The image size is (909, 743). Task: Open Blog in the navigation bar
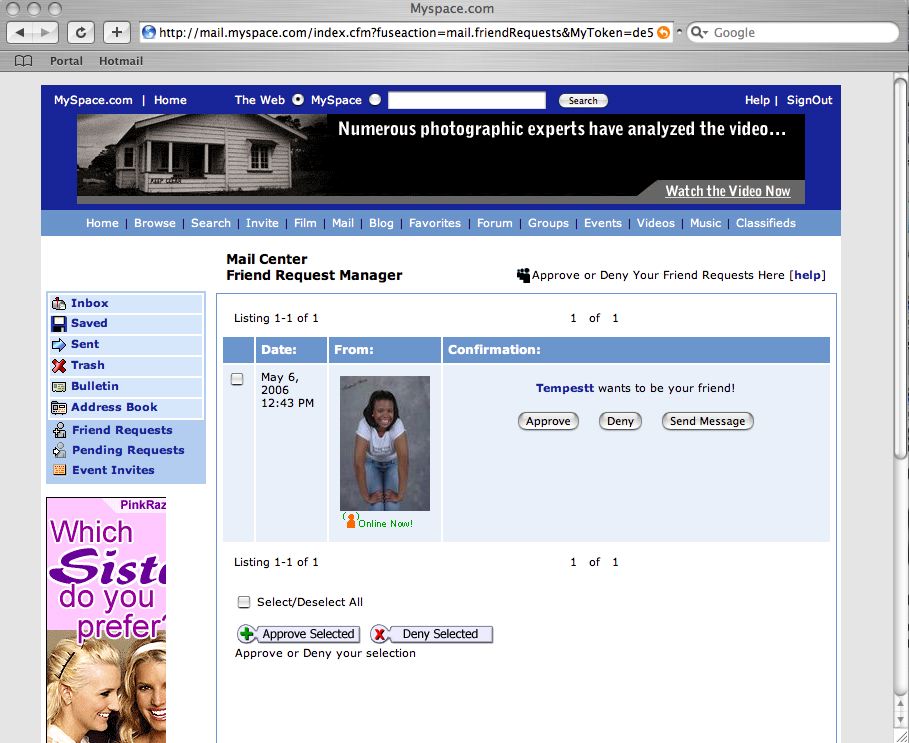pyautogui.click(x=381, y=223)
